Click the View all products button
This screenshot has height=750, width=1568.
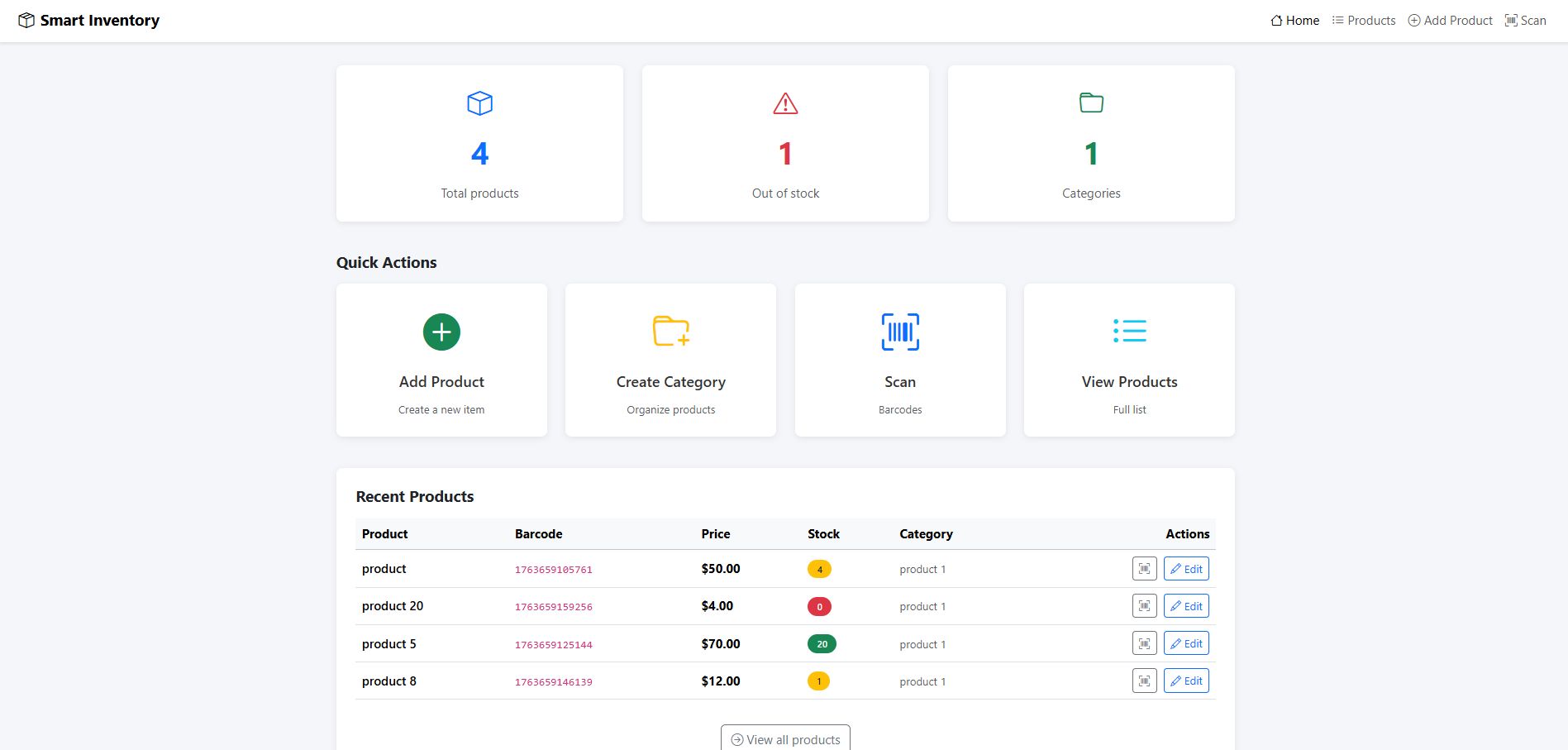(x=785, y=739)
